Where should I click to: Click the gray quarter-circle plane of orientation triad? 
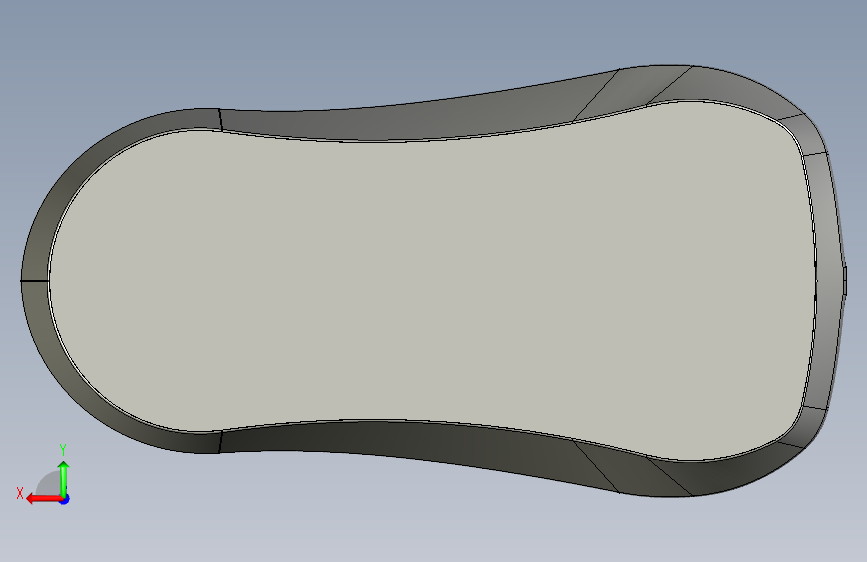(x=50, y=484)
